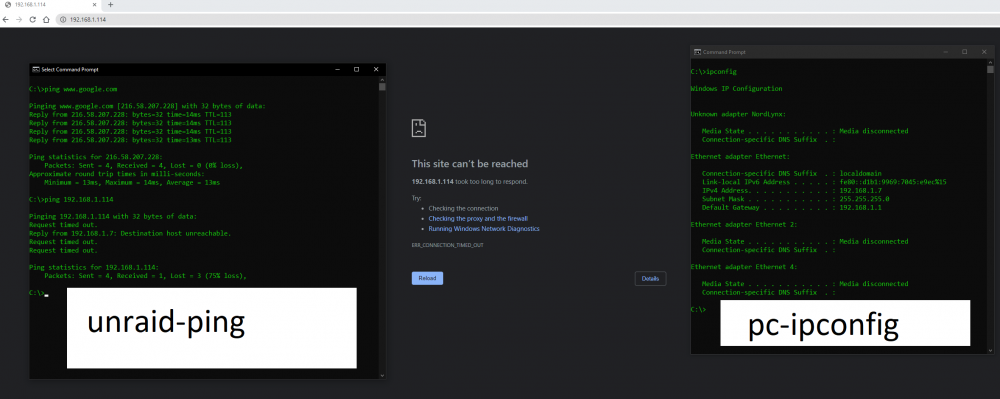The width and height of the screenshot is (1000, 399).
Task: Click the 'Windows IP Configuration' line
Action: pos(736,89)
